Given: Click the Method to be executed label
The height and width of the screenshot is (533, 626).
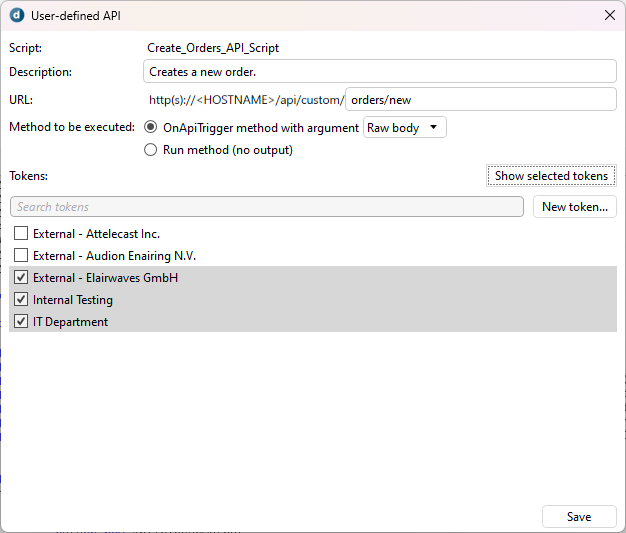Looking at the screenshot, I should [x=72, y=127].
